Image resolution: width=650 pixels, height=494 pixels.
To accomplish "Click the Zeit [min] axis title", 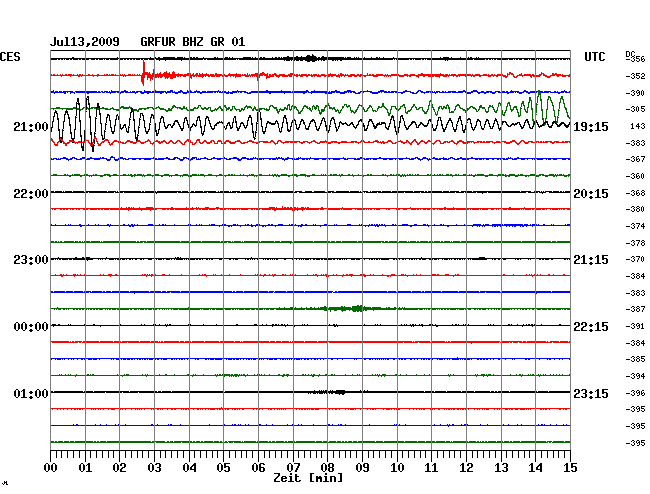I will (x=308, y=478).
